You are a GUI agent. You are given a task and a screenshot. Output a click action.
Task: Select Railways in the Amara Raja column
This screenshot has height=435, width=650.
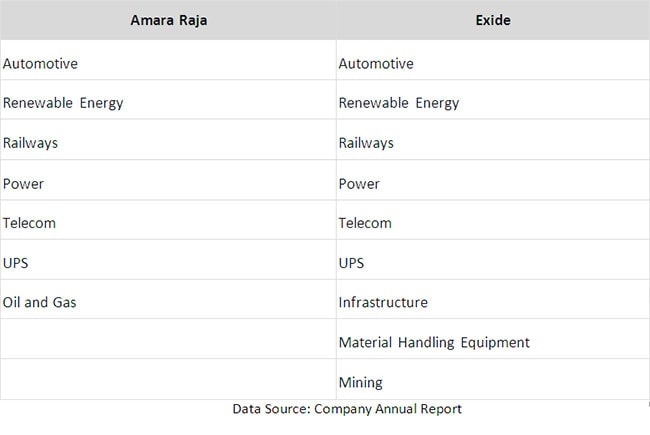(x=31, y=143)
